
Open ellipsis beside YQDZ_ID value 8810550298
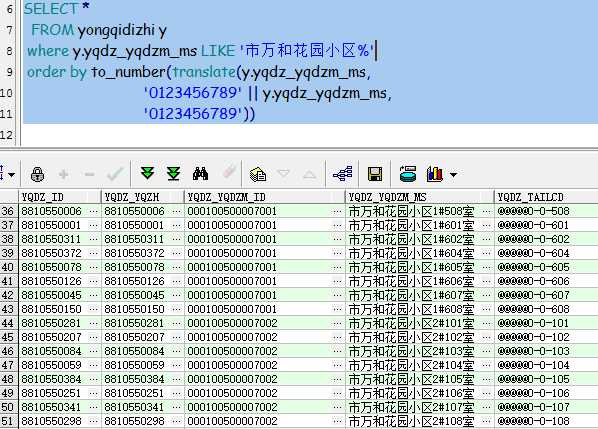[x=93, y=421]
